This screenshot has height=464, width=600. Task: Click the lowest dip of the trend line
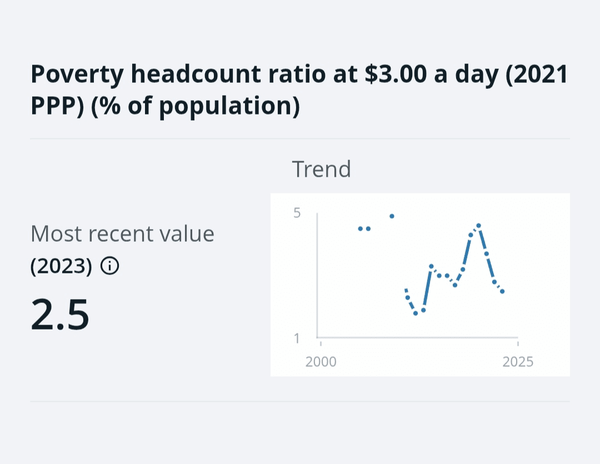pyautogui.click(x=415, y=313)
